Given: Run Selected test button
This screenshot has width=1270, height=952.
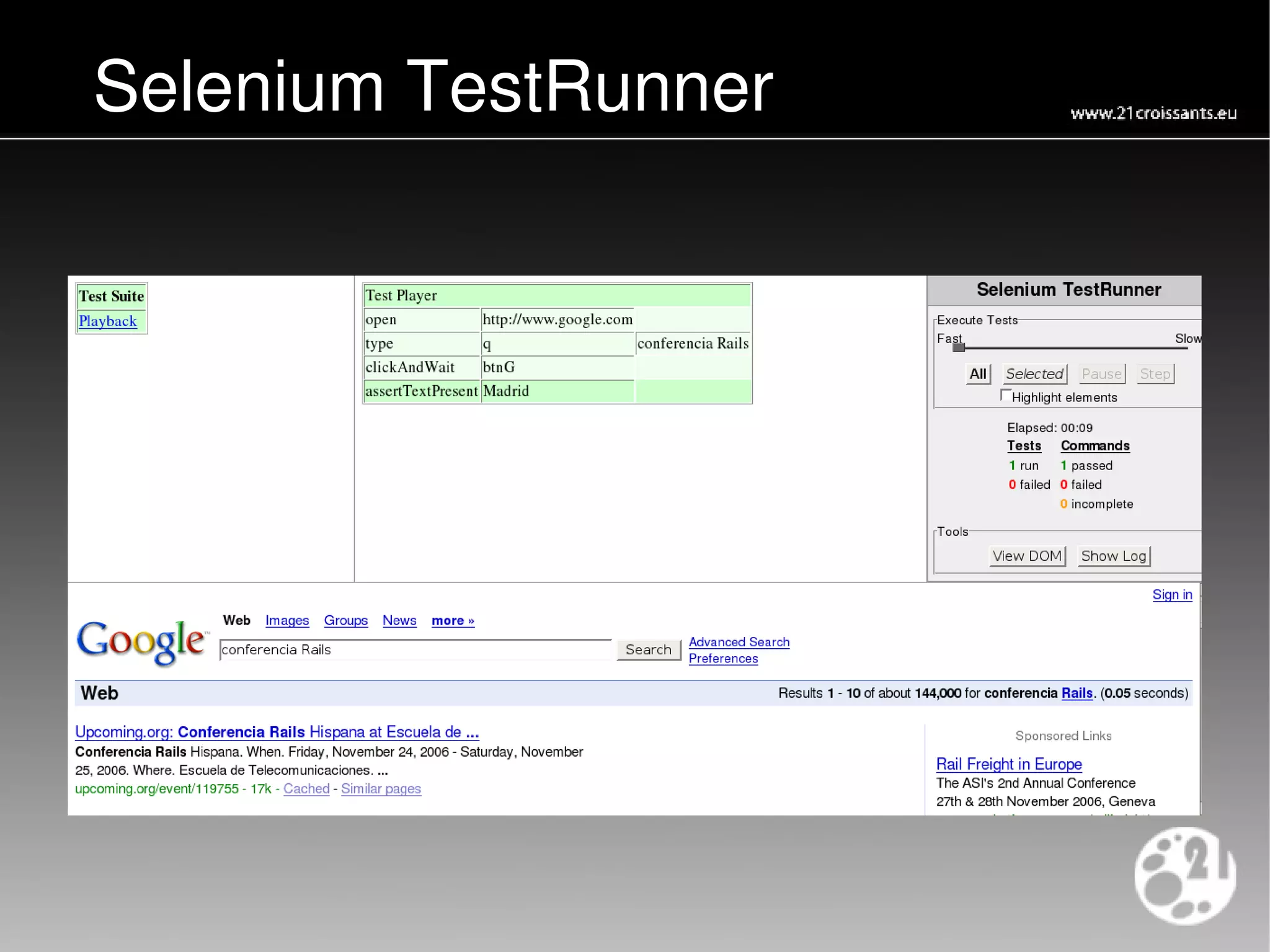Looking at the screenshot, I should click(1035, 374).
